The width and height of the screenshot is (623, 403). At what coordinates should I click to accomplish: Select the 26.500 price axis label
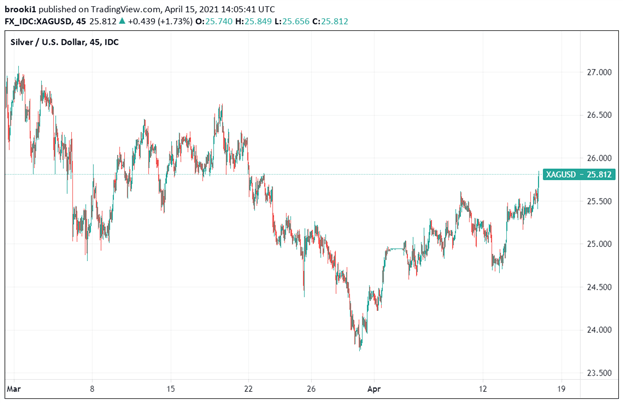tap(599, 115)
